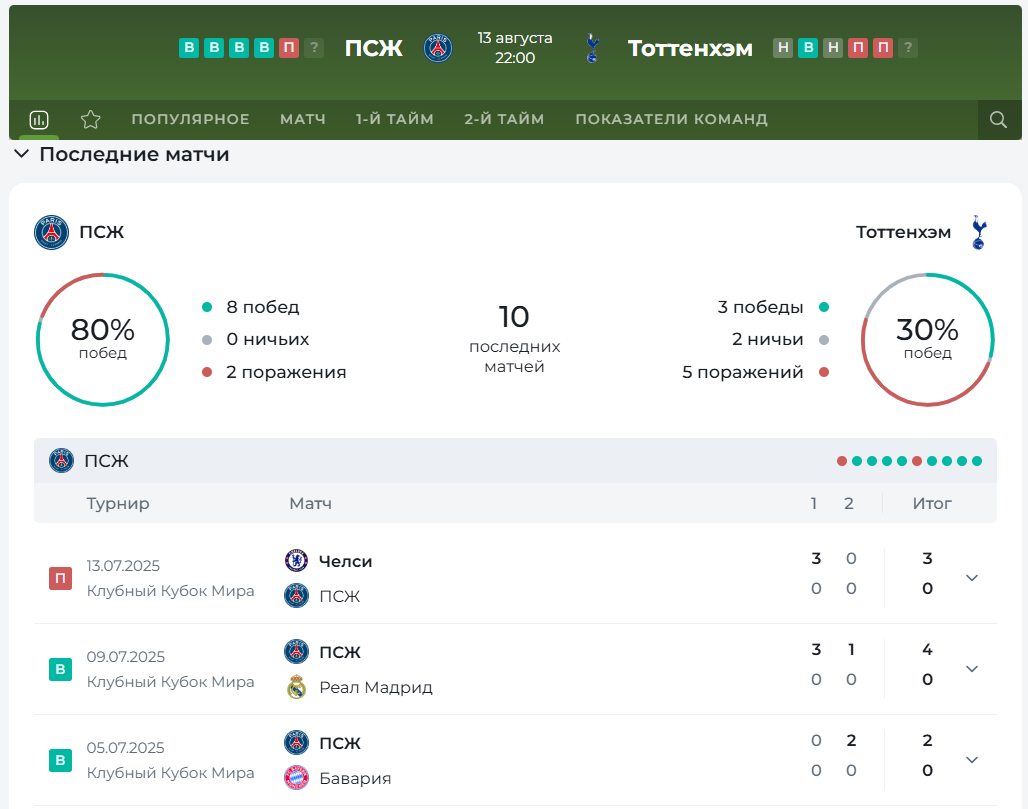Open the 1-й тайм tab
Screen dimensions: 1028x809
(395, 119)
